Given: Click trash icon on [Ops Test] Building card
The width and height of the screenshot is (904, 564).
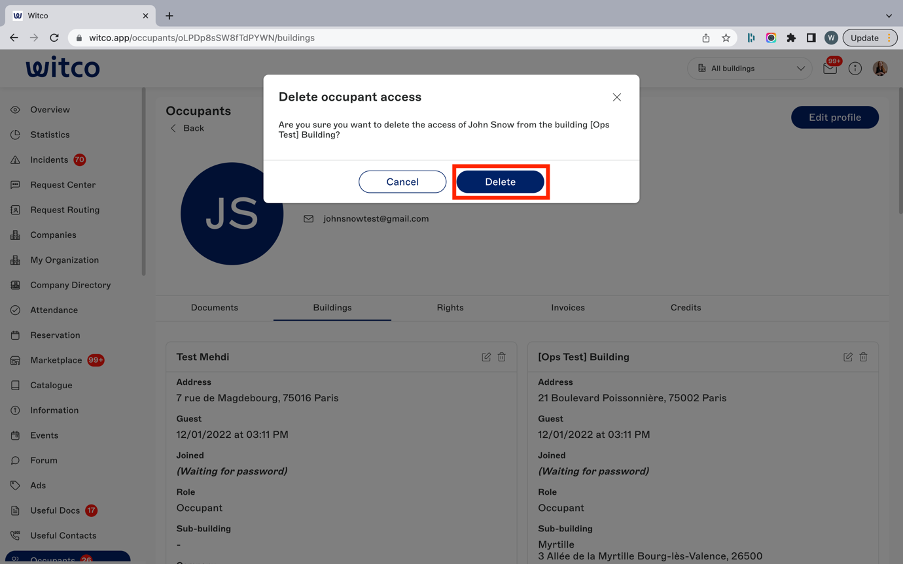Looking at the screenshot, I should (x=863, y=357).
